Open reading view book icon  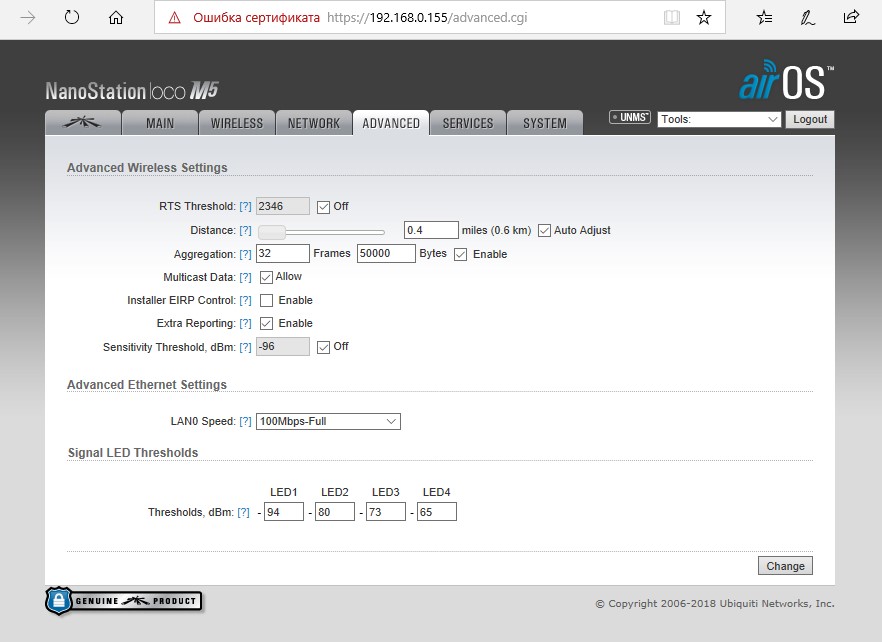[x=672, y=17]
